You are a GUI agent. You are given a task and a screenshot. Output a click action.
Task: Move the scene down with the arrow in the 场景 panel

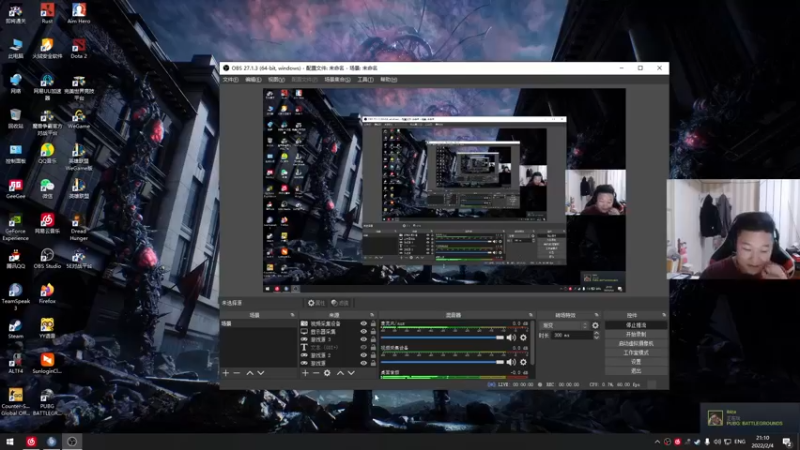261,373
